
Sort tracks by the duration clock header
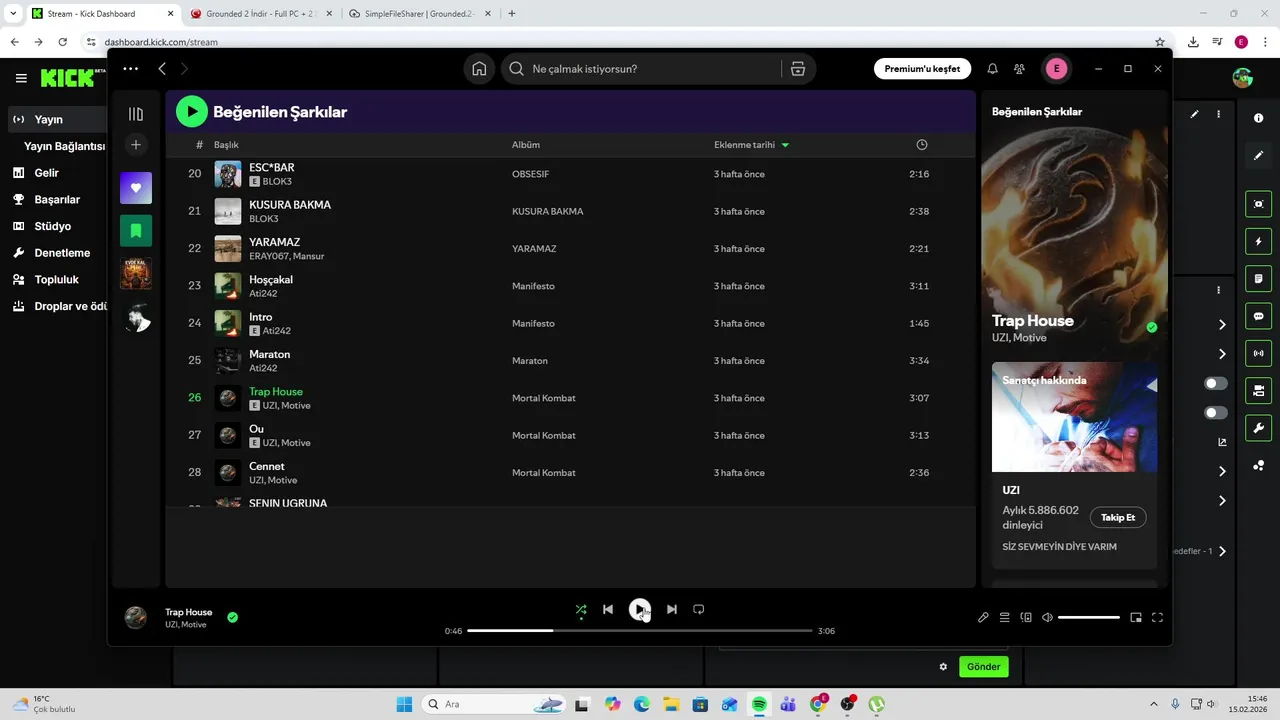(x=922, y=145)
